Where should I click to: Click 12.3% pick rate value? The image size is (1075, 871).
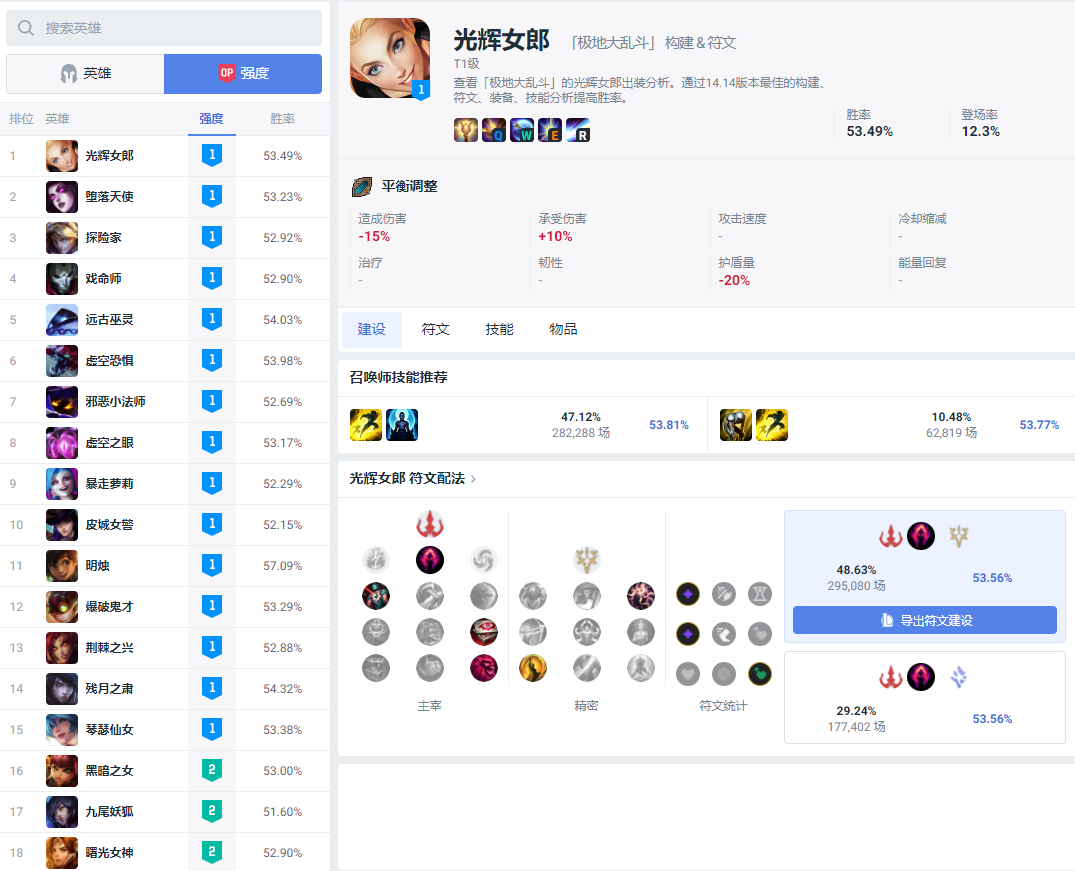click(x=980, y=132)
